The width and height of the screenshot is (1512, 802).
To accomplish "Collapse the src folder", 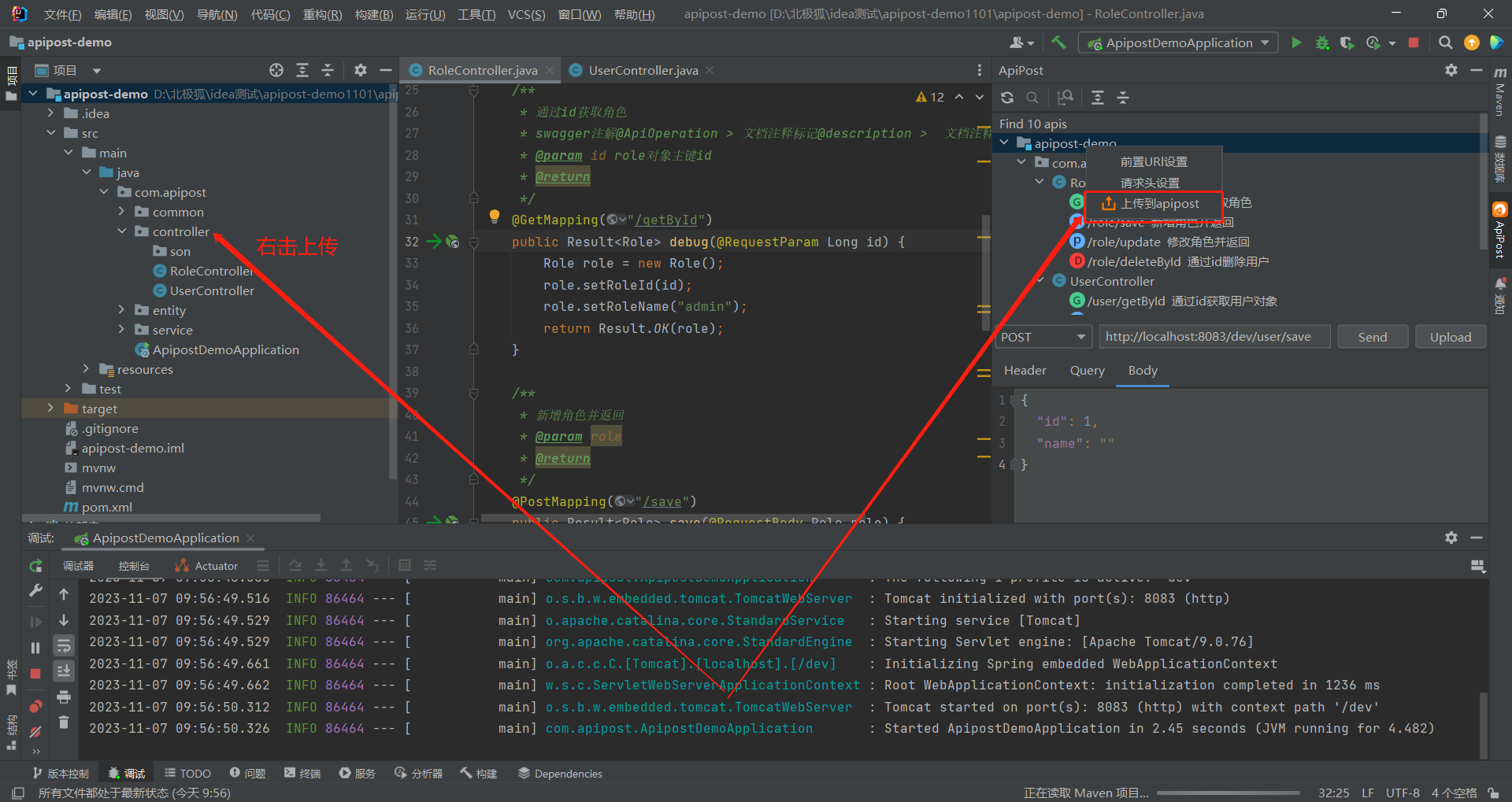I will (x=51, y=133).
